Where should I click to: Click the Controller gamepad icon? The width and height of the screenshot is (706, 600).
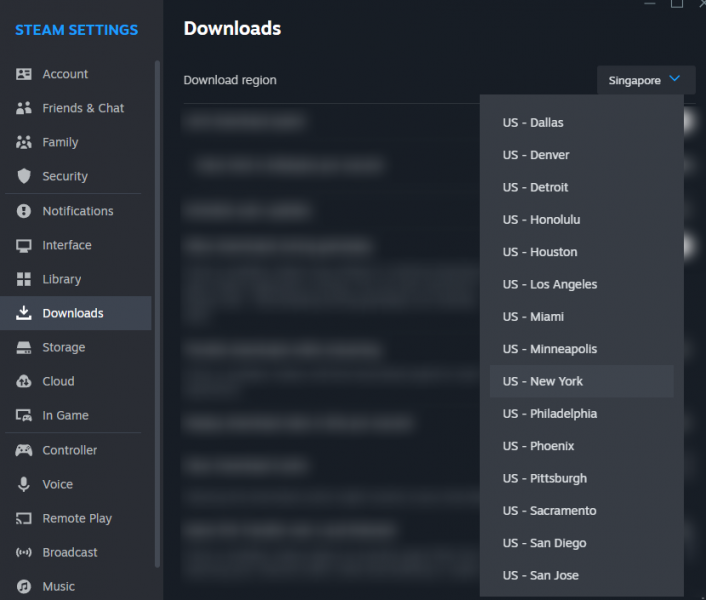23,450
